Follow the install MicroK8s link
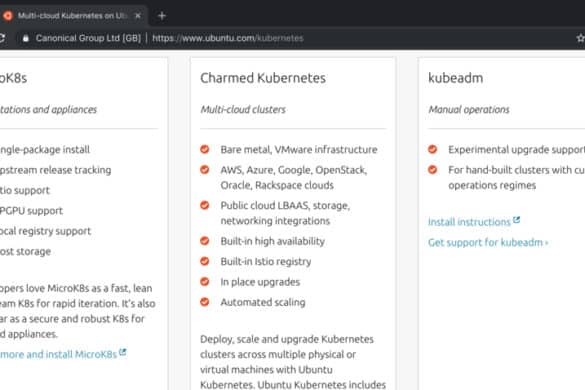The image size is (585, 390). click(x=59, y=355)
